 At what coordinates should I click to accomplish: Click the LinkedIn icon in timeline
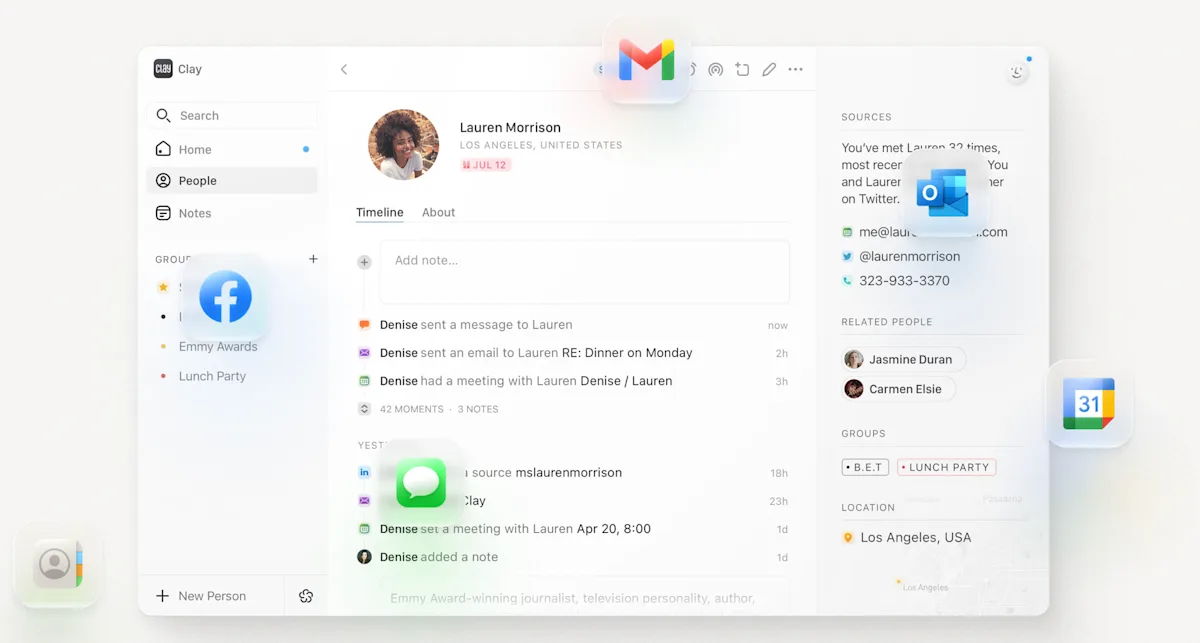(x=364, y=472)
